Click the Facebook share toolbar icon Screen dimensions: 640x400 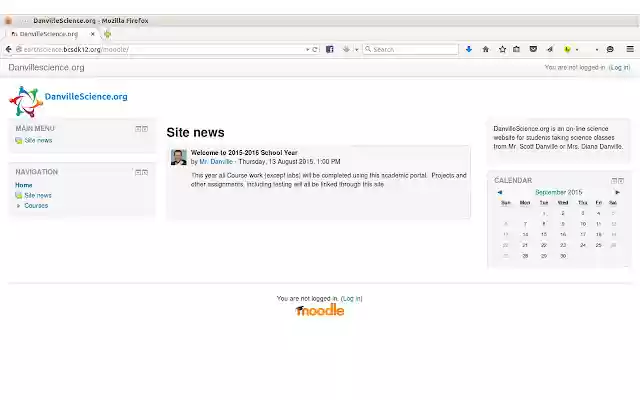[x=330, y=49]
